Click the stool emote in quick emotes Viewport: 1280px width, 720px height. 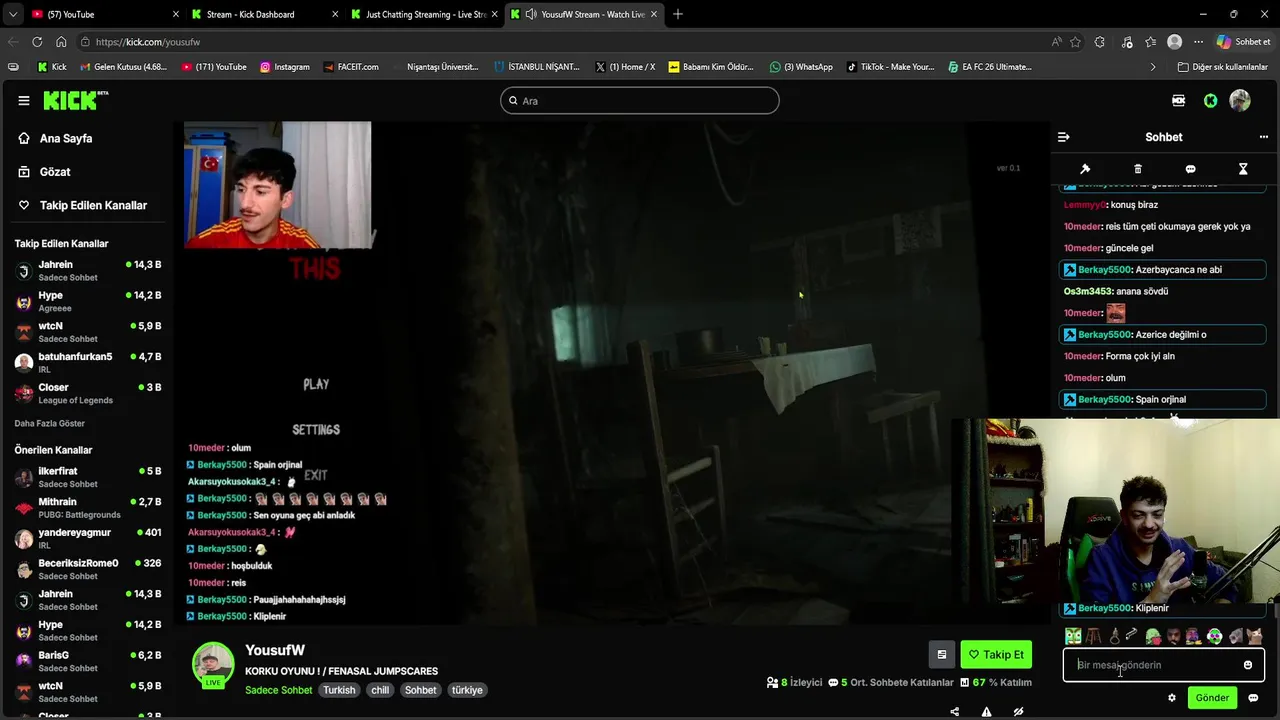tap(1094, 636)
